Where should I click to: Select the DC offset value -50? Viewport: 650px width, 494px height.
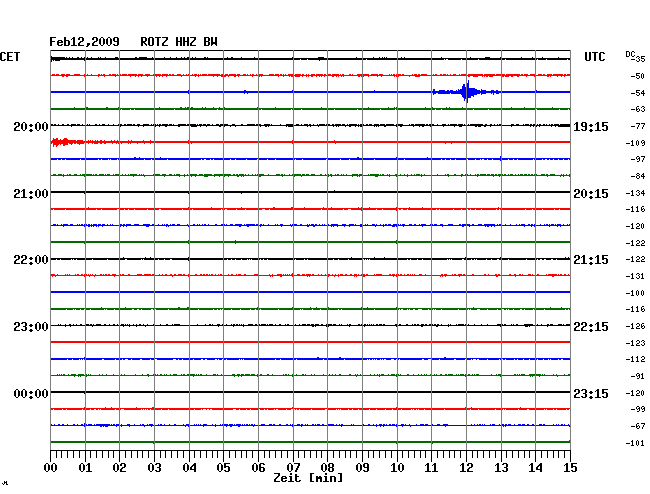point(637,76)
